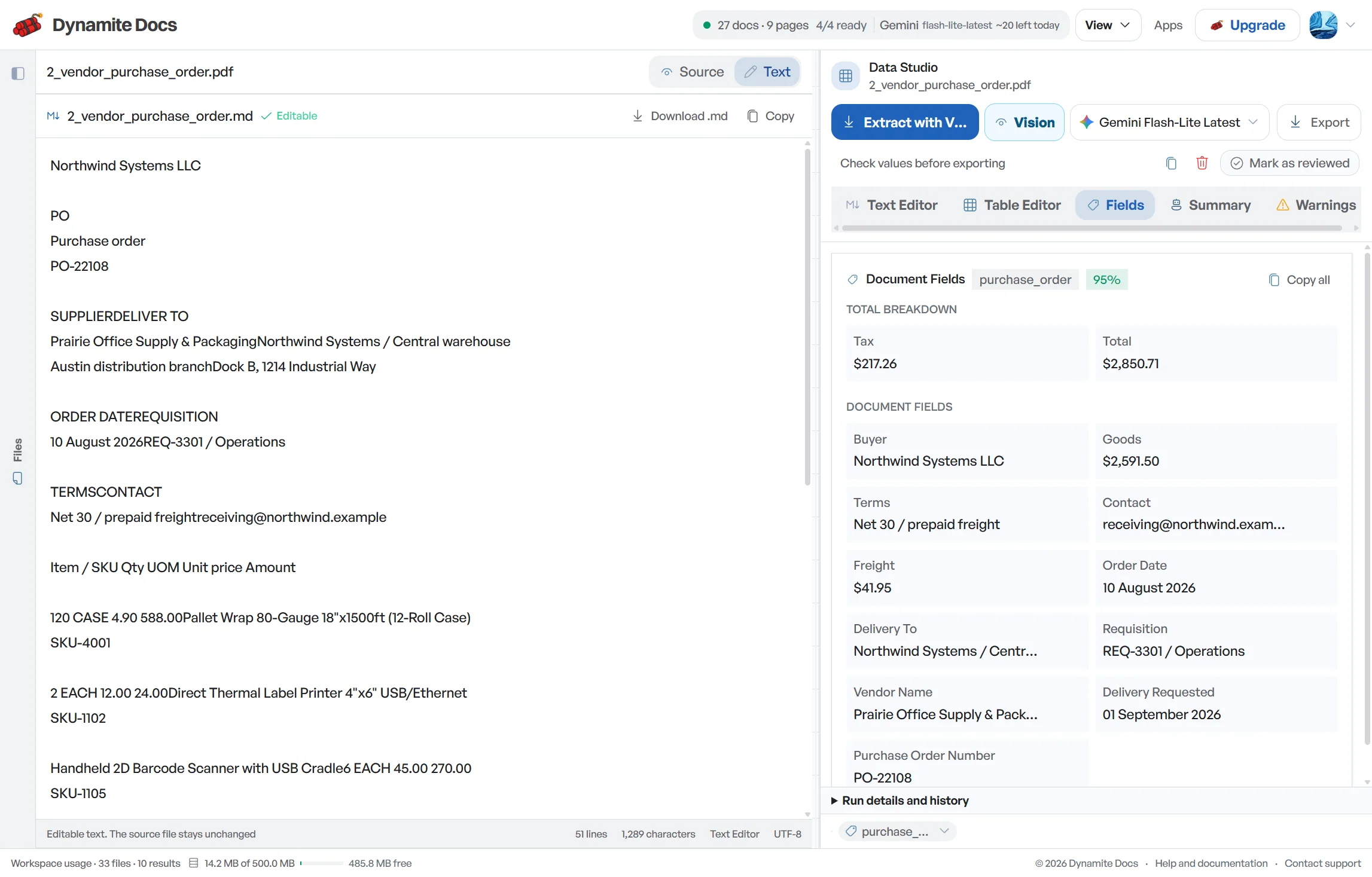Click SKU-4001 line in text editor
This screenshot has height=877, width=1372.
(x=80, y=643)
